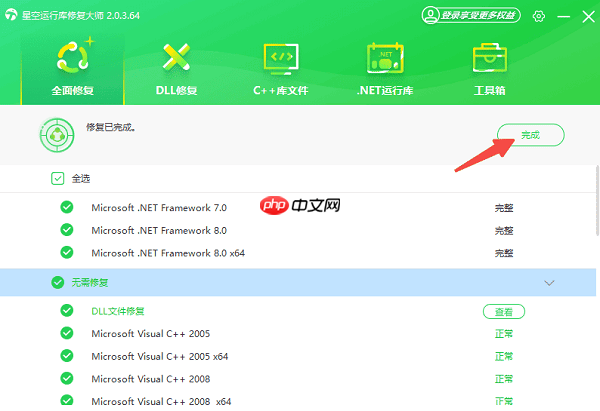Toggle the 全选 select-all checkbox
The image size is (600, 411).
(57, 179)
